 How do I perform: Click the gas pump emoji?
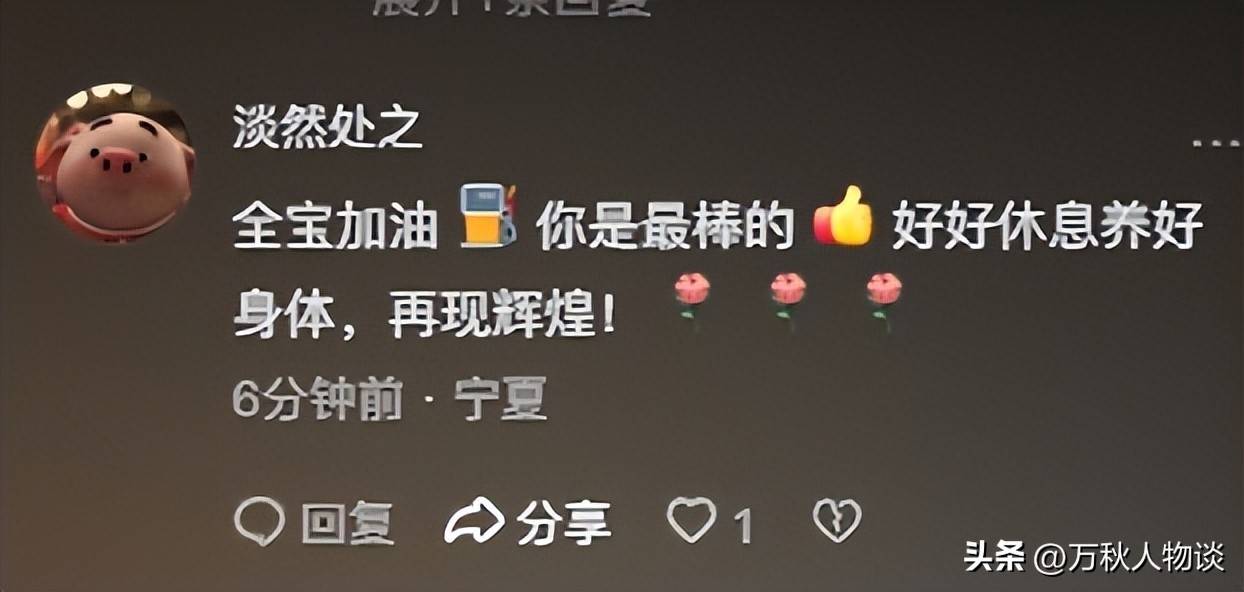[488, 214]
